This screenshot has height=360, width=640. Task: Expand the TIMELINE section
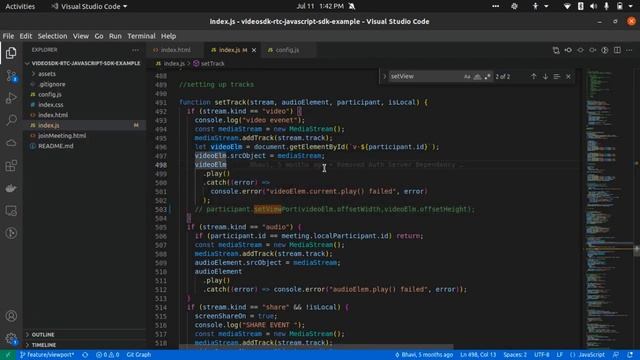[x=44, y=345]
